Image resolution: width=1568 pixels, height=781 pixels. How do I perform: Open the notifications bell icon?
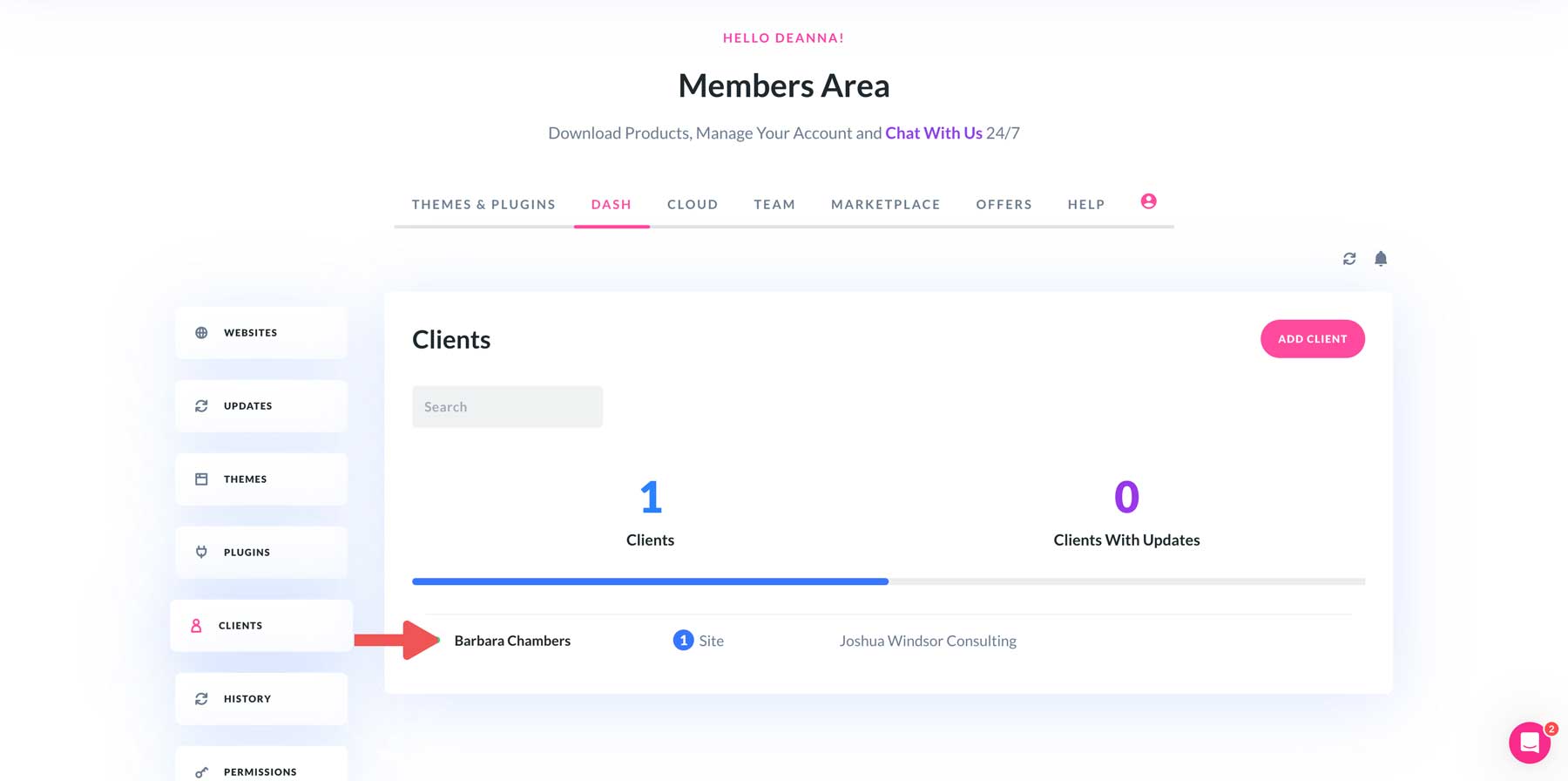pos(1381,259)
